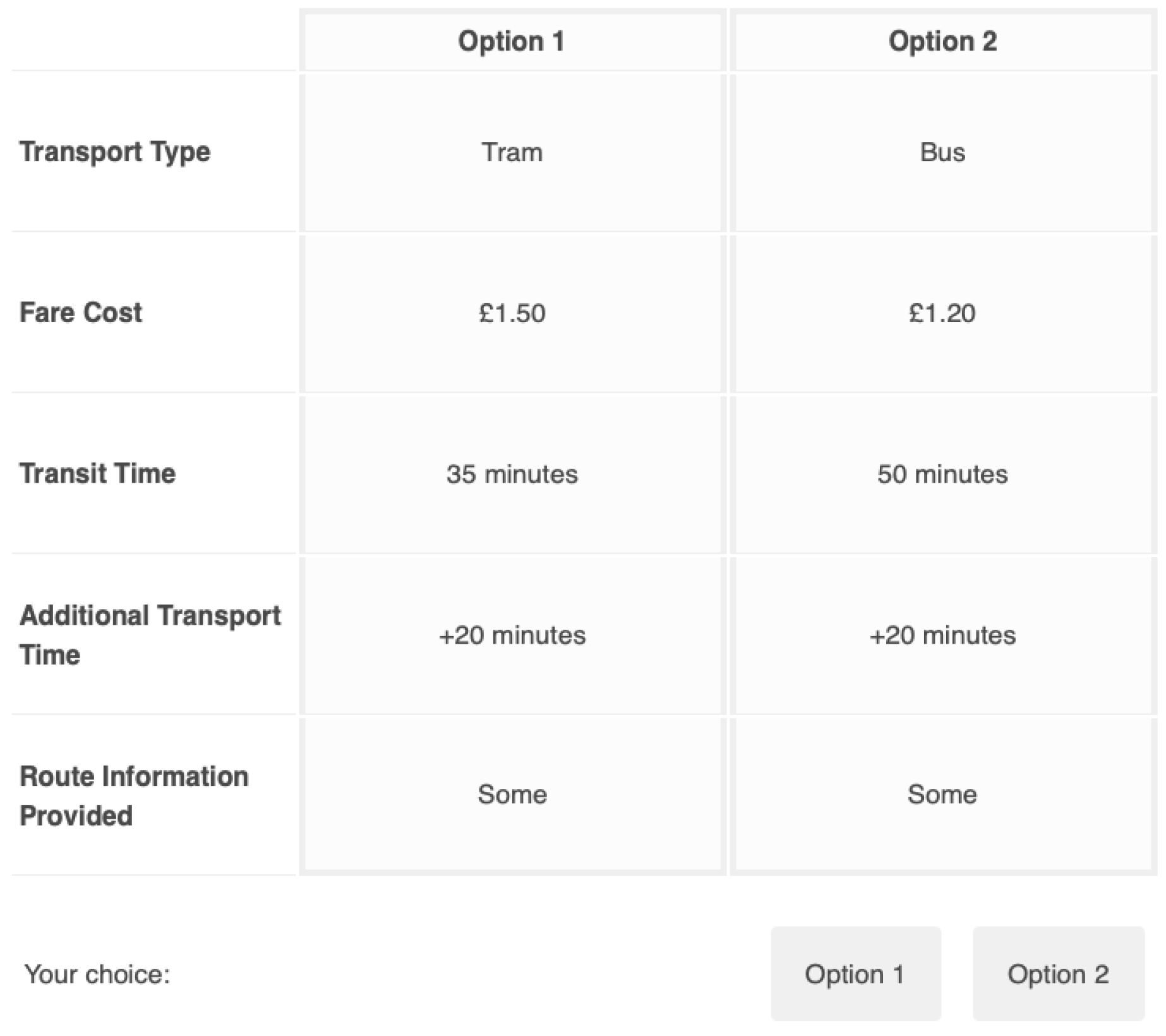Select the 35 minutes transit time cell
This screenshot has height=1036, width=1166.
click(512, 474)
